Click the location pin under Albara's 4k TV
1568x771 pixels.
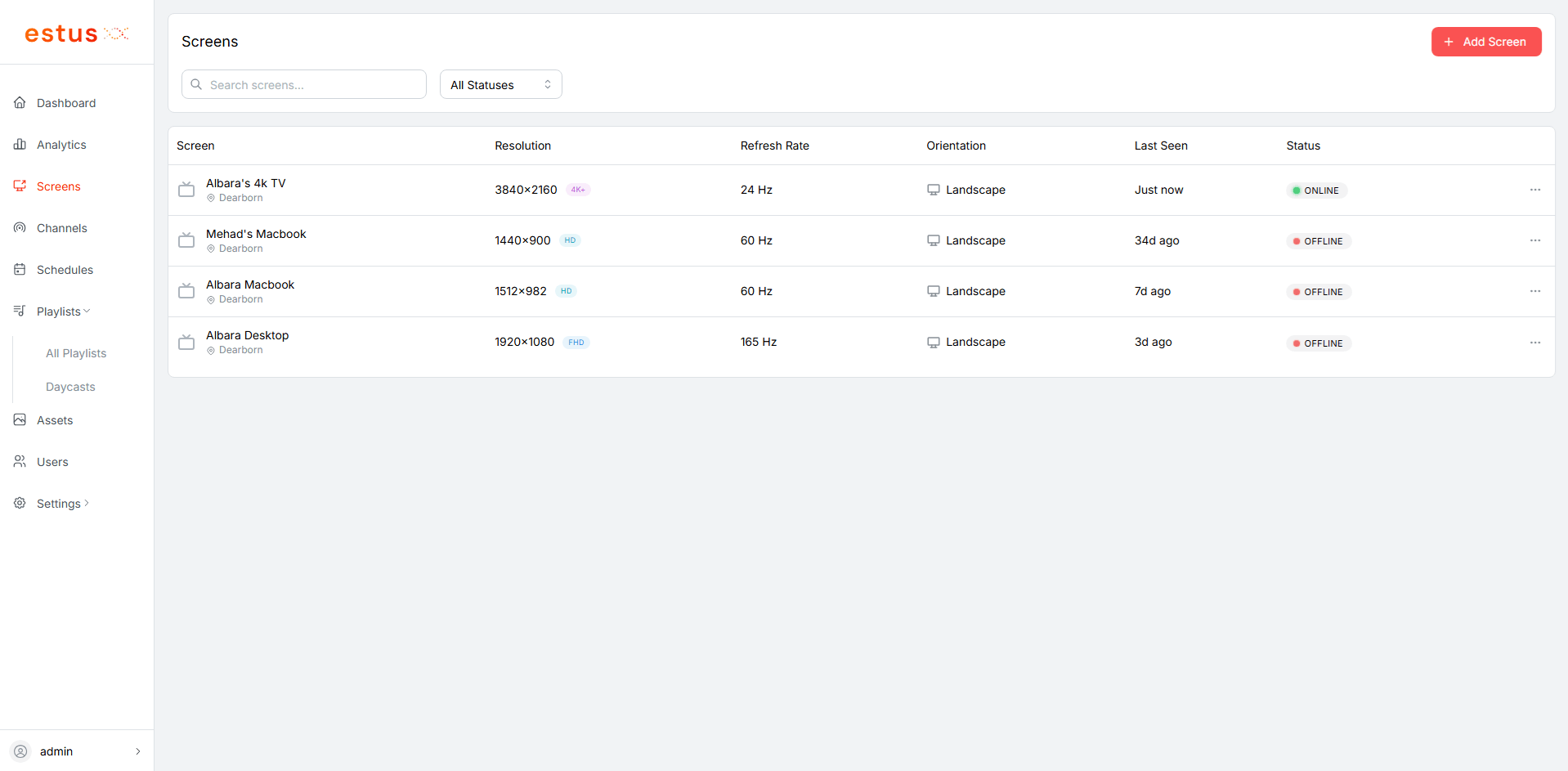click(211, 198)
